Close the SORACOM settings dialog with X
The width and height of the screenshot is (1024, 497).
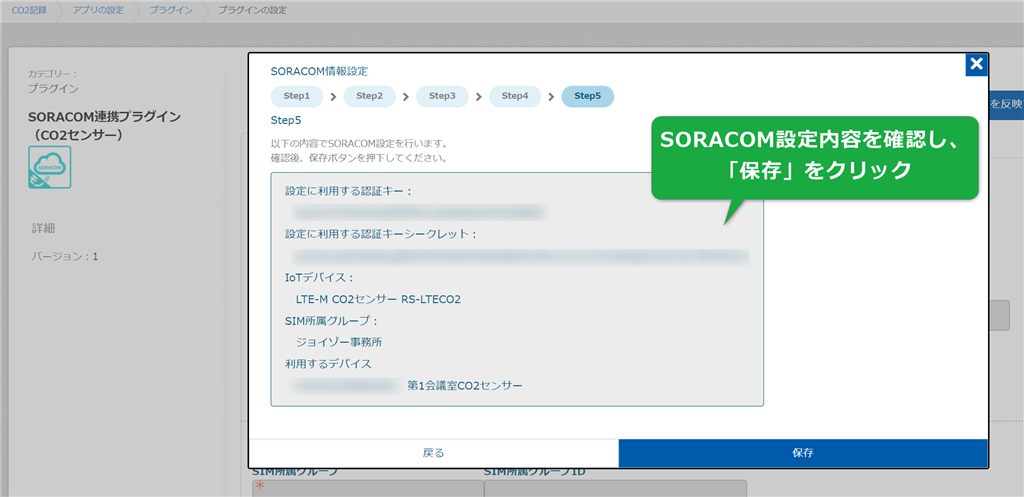coord(976,64)
